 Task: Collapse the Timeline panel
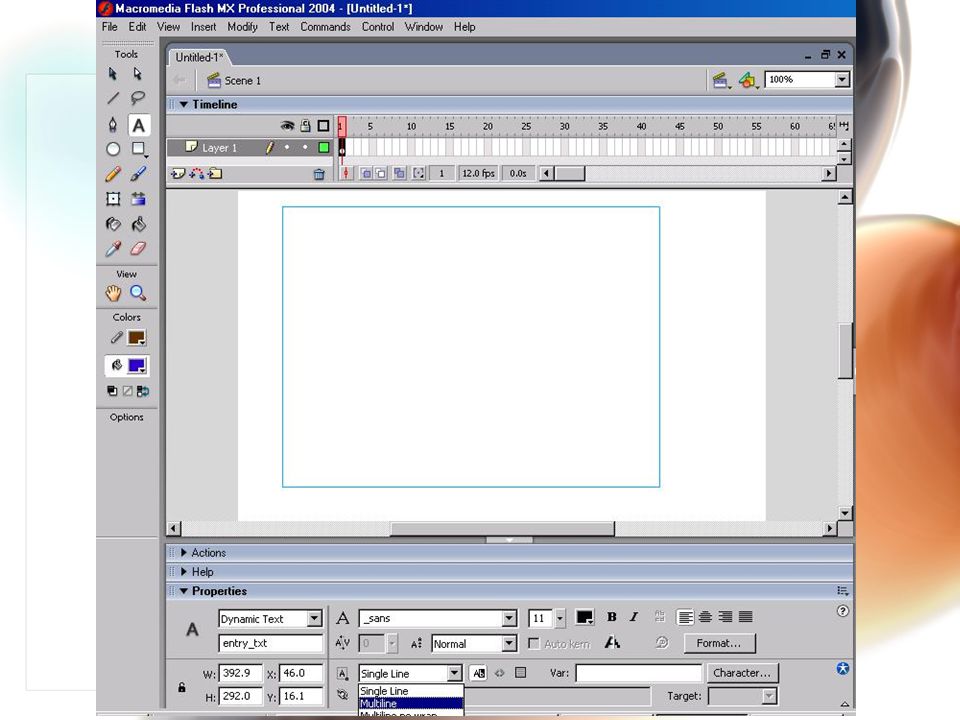click(184, 105)
